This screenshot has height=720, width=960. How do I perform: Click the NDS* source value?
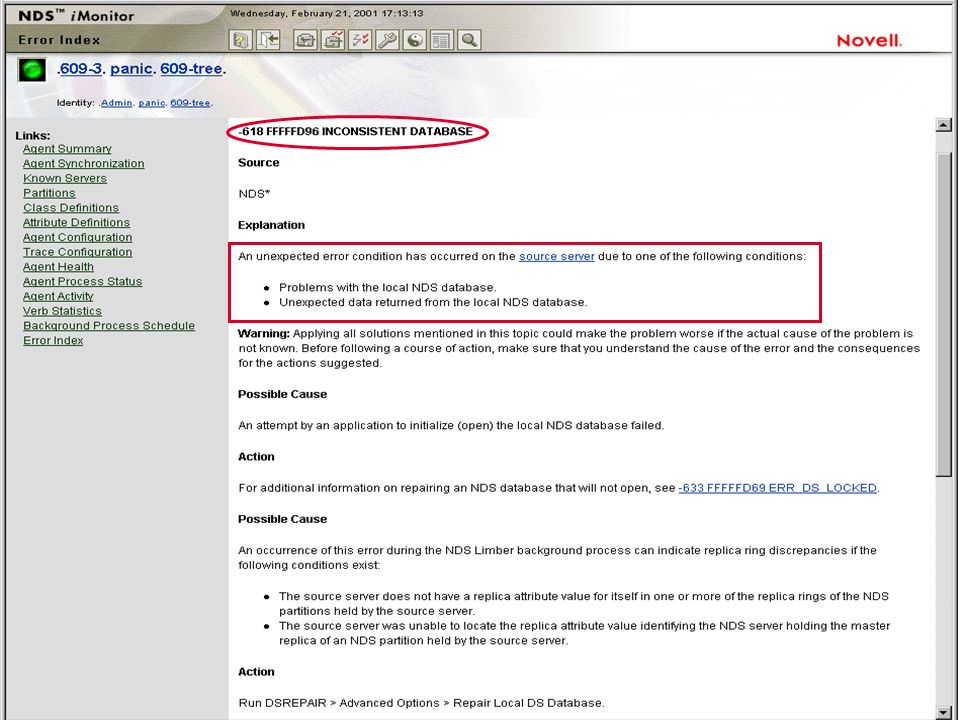[254, 194]
